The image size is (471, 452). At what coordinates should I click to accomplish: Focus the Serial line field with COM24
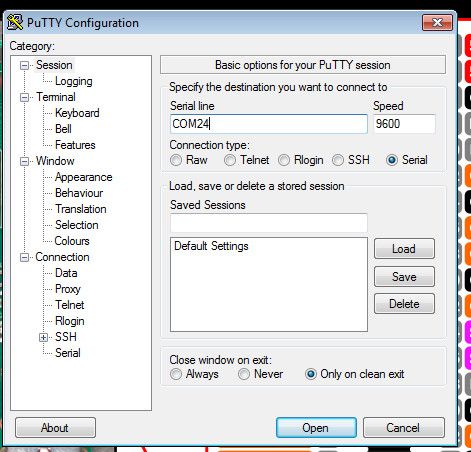[269, 124]
